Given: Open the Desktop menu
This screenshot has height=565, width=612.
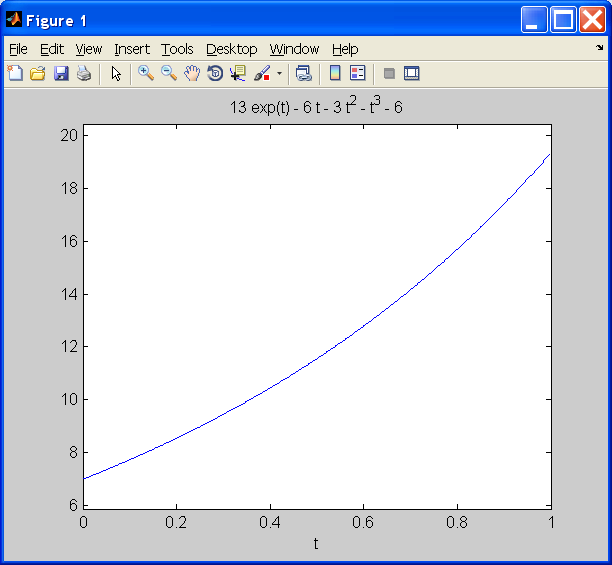Looking at the screenshot, I should coord(231,49).
